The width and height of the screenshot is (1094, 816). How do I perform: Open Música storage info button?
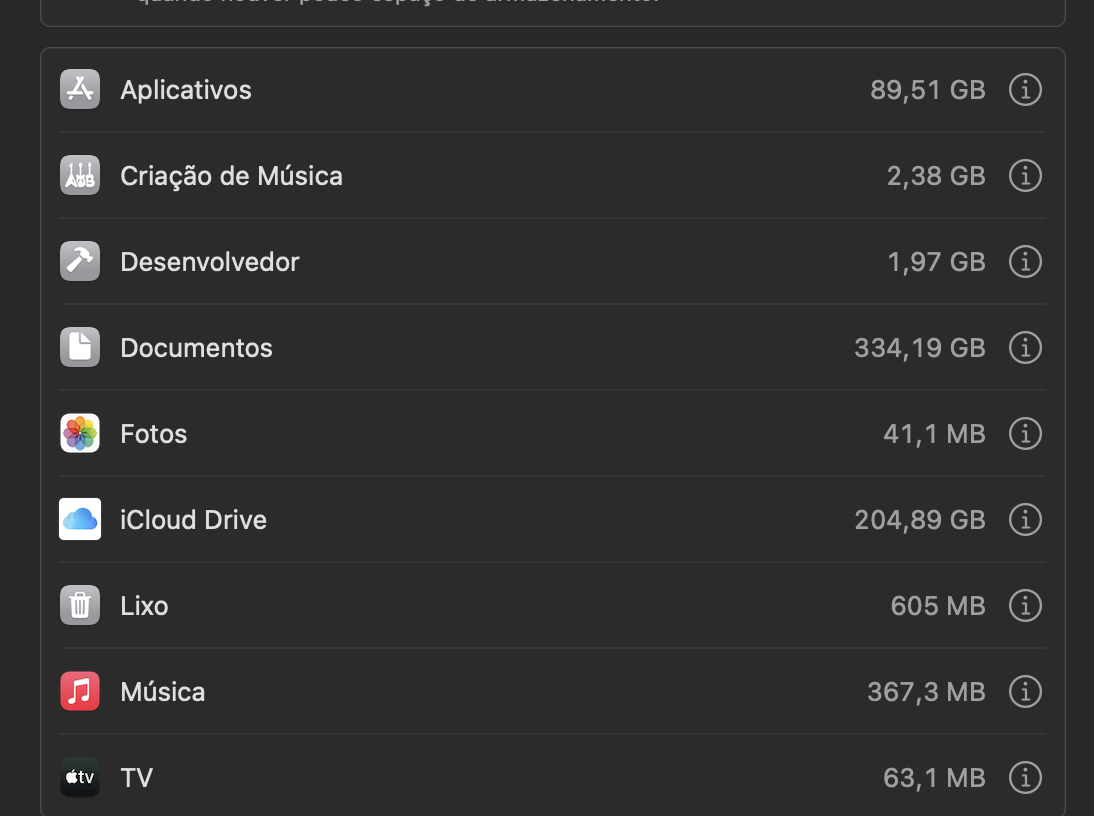(x=1025, y=692)
